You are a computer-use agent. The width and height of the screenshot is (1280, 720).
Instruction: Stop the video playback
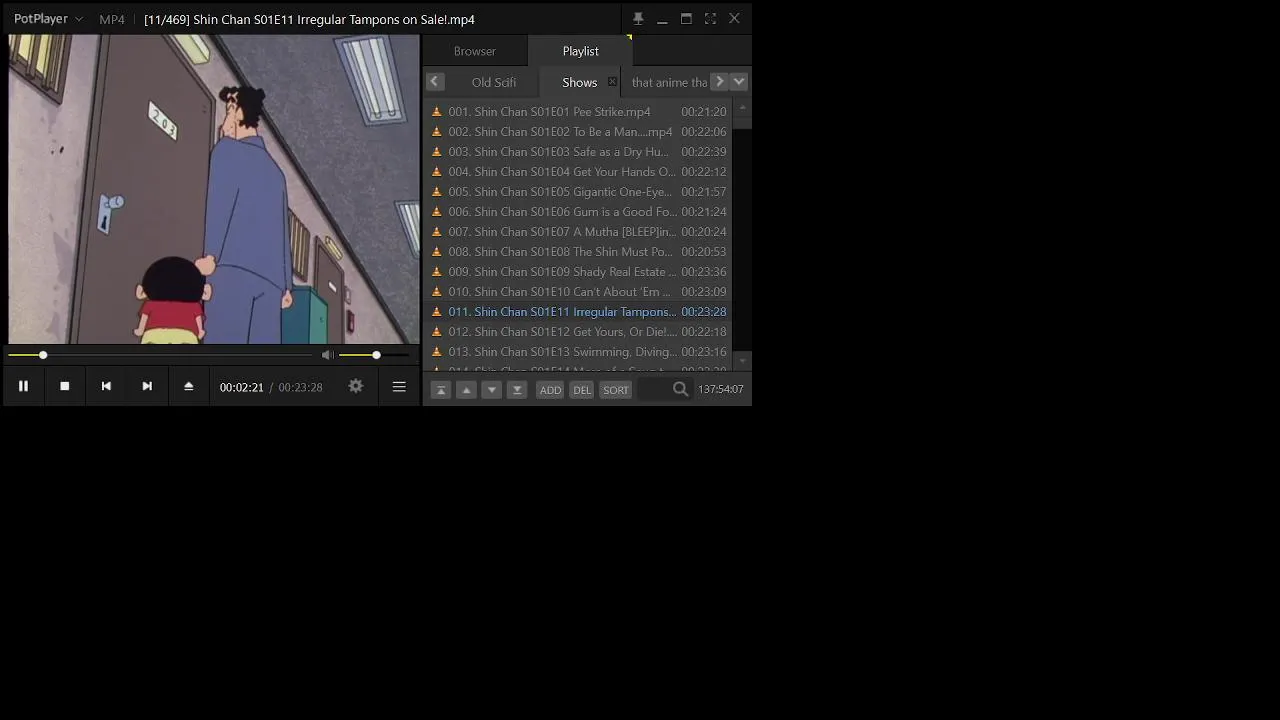coord(65,386)
